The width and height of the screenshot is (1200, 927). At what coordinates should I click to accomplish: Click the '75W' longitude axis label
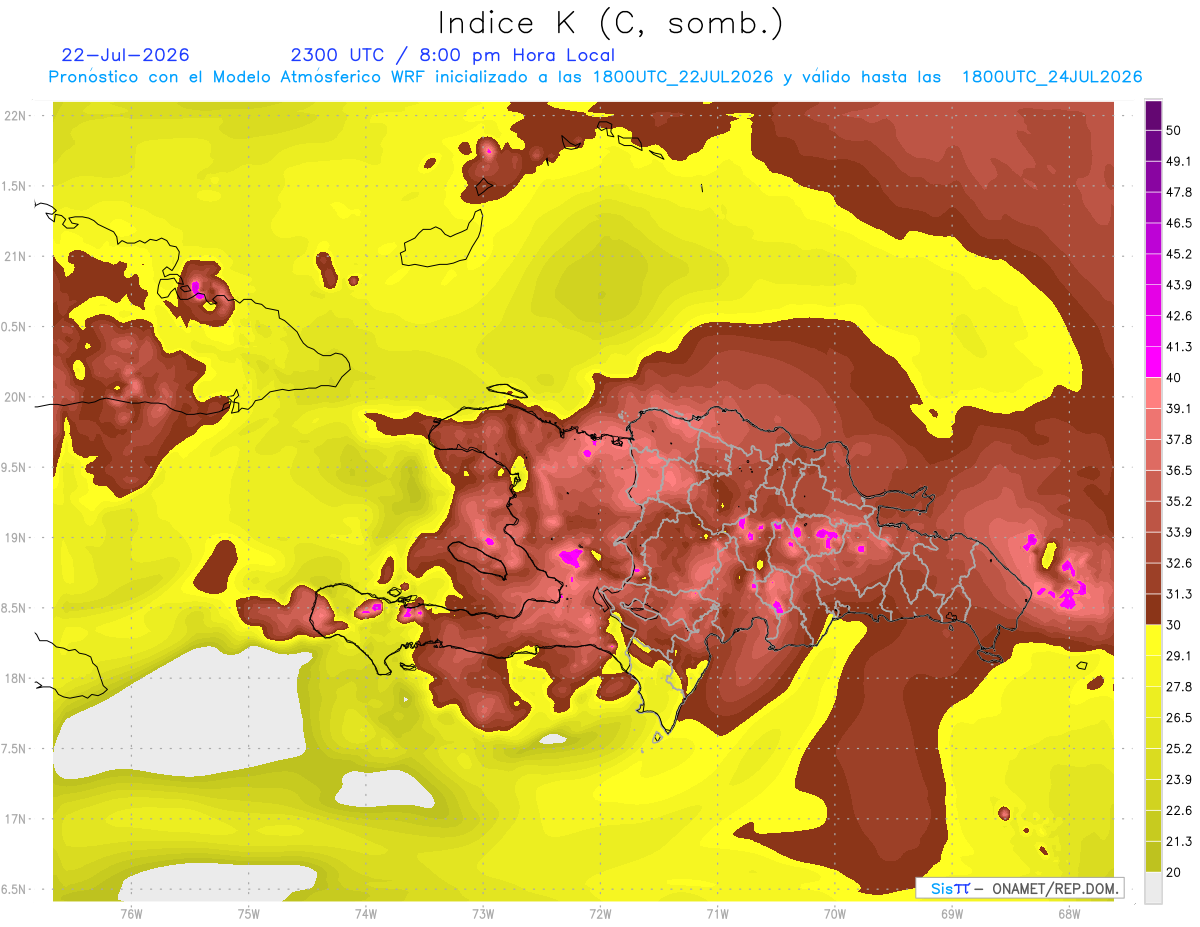[x=248, y=913]
